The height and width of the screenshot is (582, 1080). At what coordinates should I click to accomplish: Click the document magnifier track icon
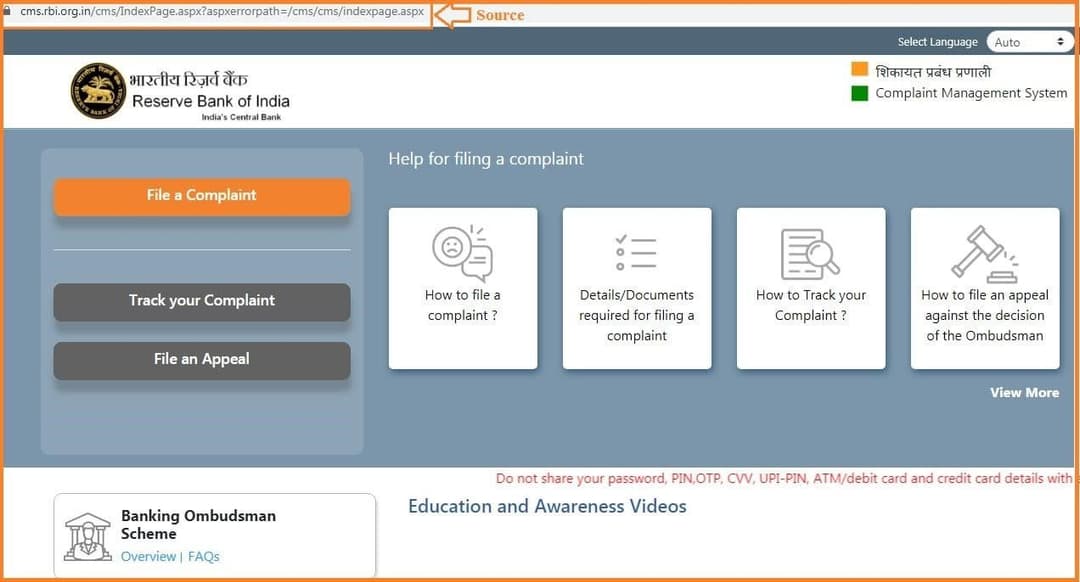point(810,253)
